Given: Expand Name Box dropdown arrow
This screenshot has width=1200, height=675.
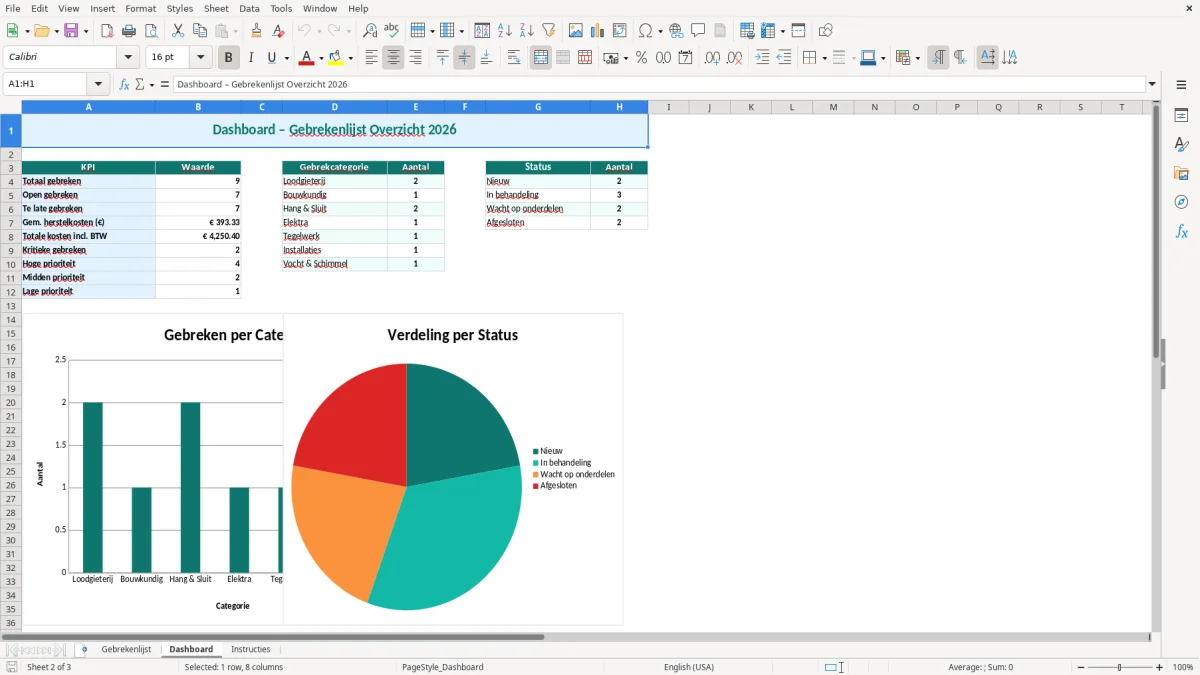Looking at the screenshot, I should click(x=98, y=85).
